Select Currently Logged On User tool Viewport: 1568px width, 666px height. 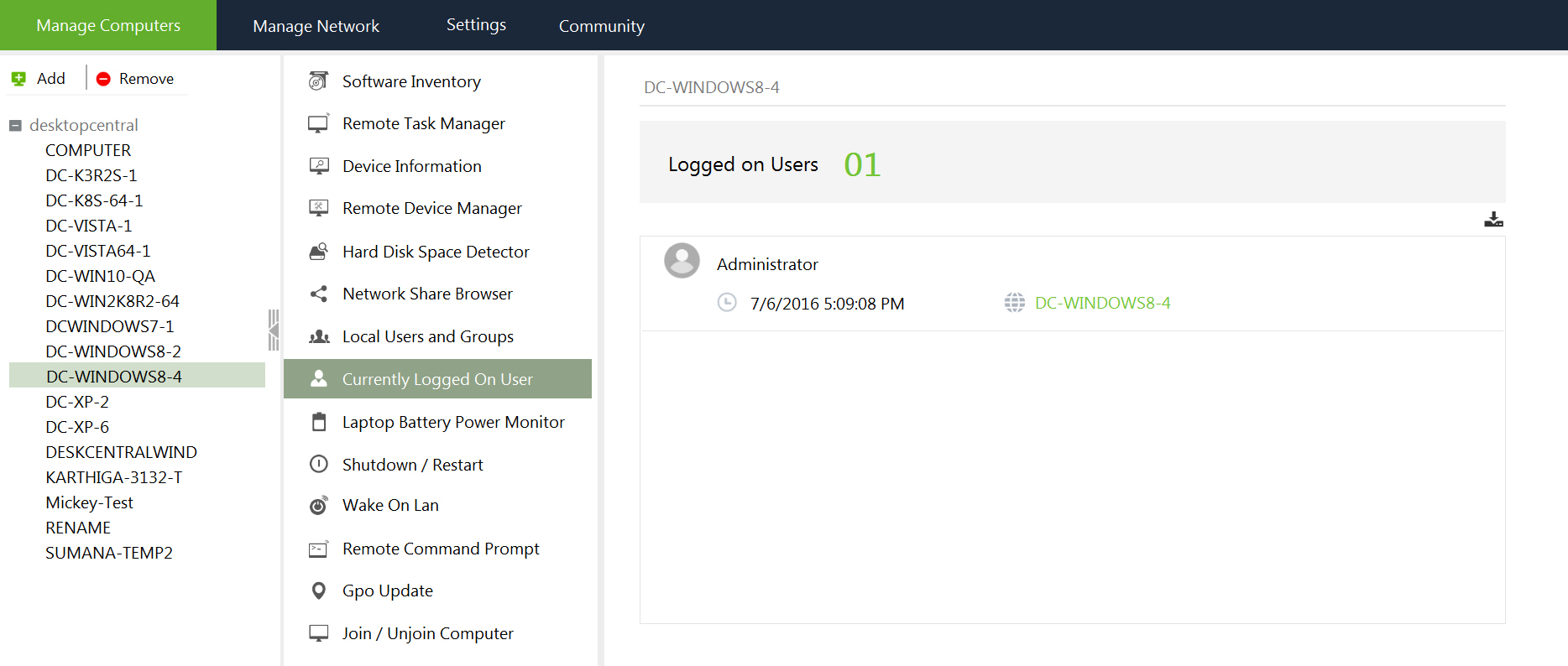click(x=437, y=379)
